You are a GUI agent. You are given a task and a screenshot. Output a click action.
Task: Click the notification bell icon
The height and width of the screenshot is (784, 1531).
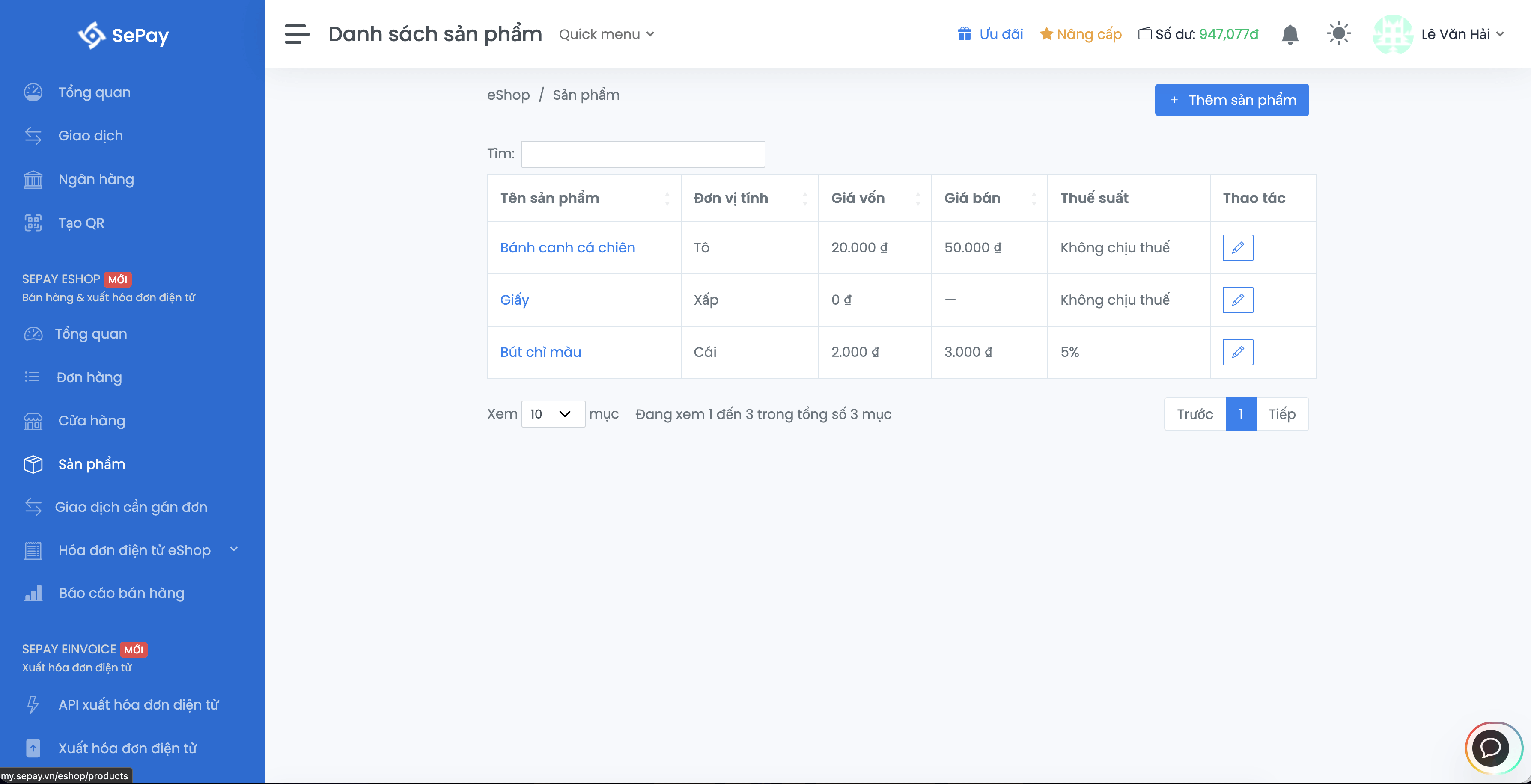pos(1290,34)
